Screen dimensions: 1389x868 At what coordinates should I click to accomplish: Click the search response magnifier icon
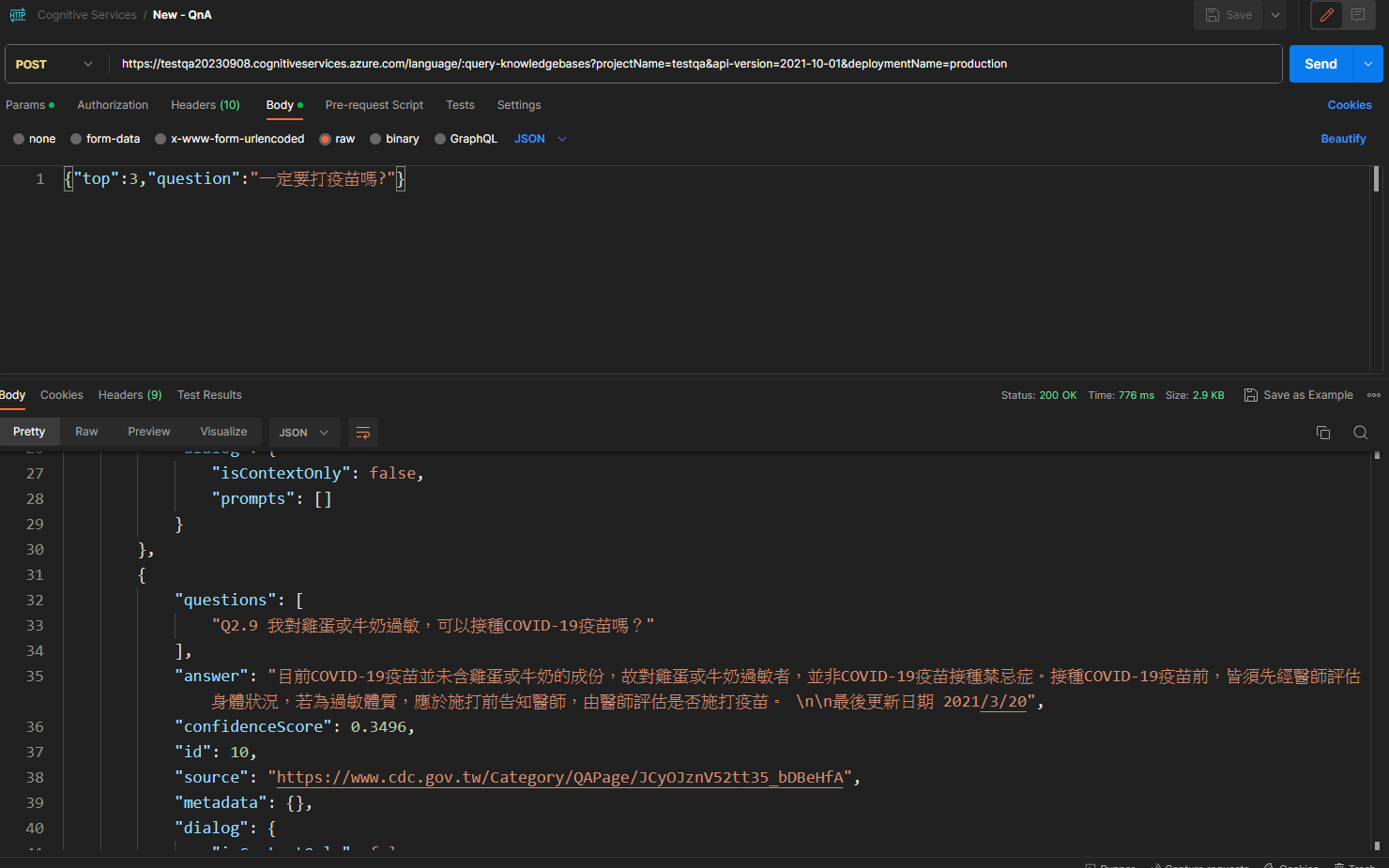pos(1360,433)
